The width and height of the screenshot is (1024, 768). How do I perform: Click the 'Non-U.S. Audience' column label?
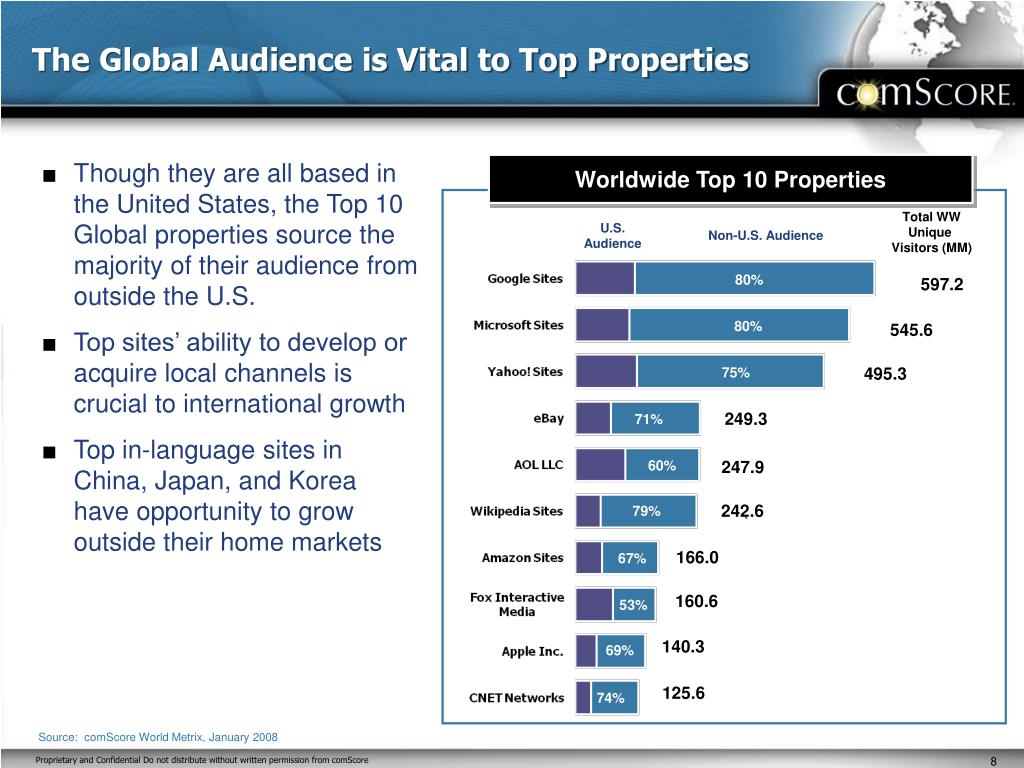click(765, 236)
